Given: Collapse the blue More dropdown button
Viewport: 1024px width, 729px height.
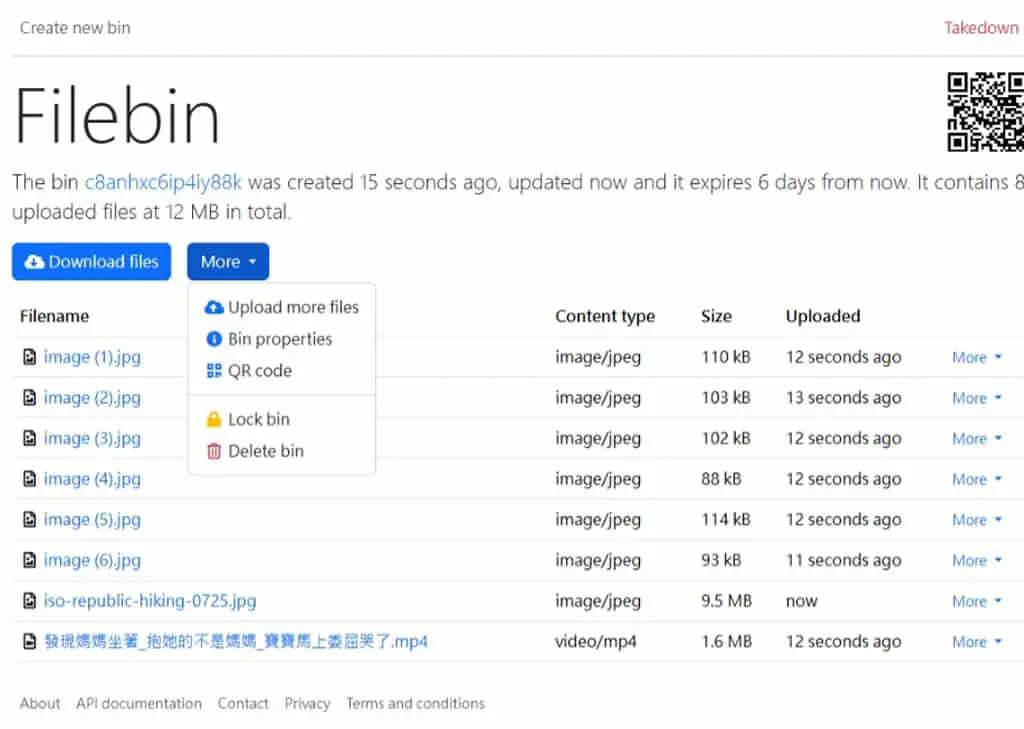Looking at the screenshot, I should point(228,262).
